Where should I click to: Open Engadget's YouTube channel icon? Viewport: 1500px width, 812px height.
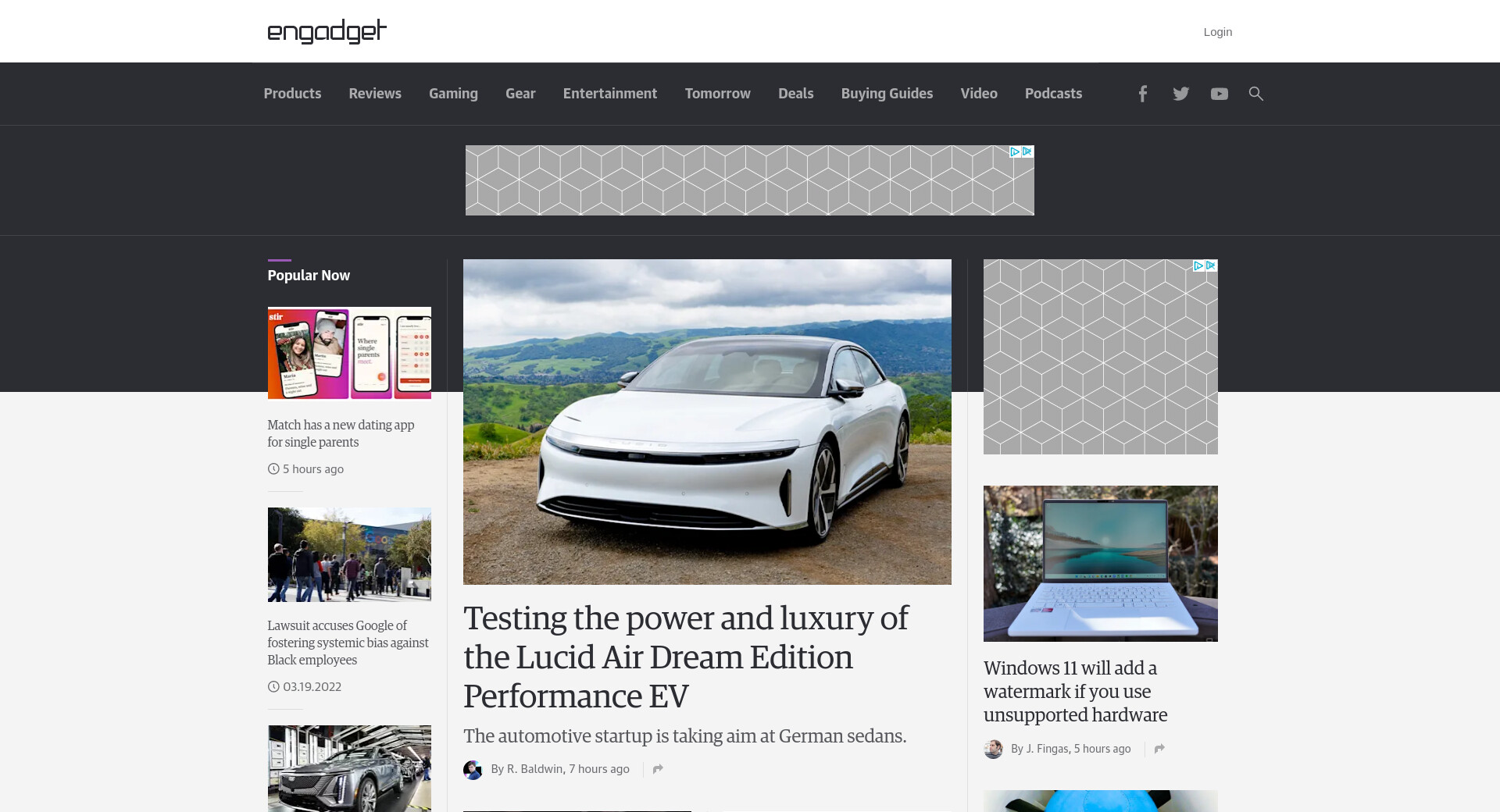(1219, 94)
